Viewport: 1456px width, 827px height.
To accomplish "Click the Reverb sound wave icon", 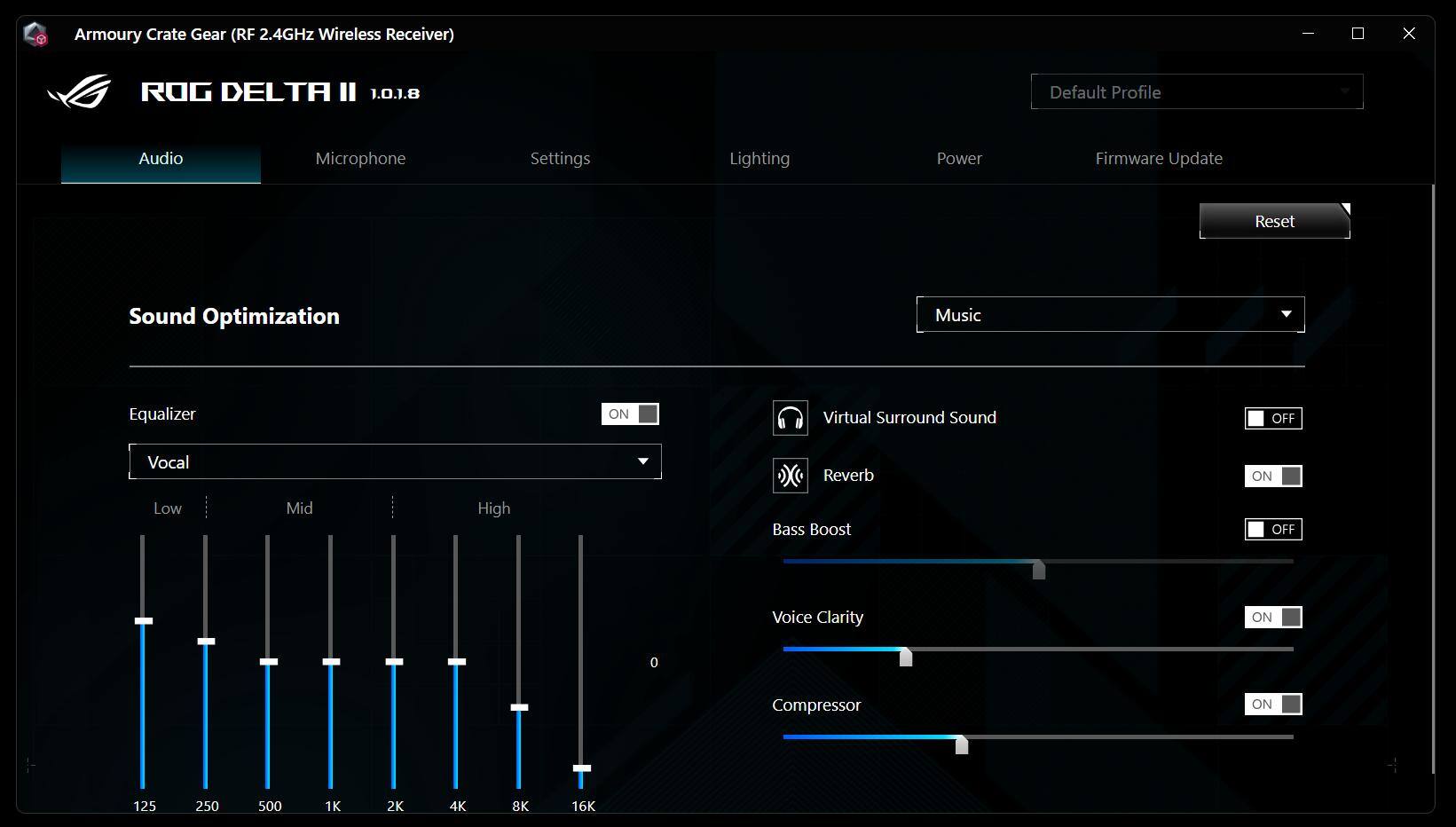I will point(790,476).
